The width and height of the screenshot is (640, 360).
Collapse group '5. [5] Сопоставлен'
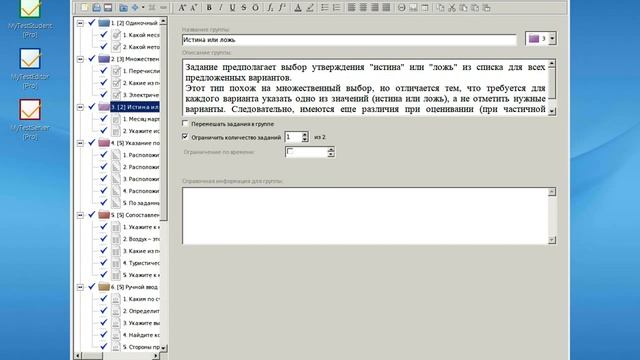click(x=80, y=215)
